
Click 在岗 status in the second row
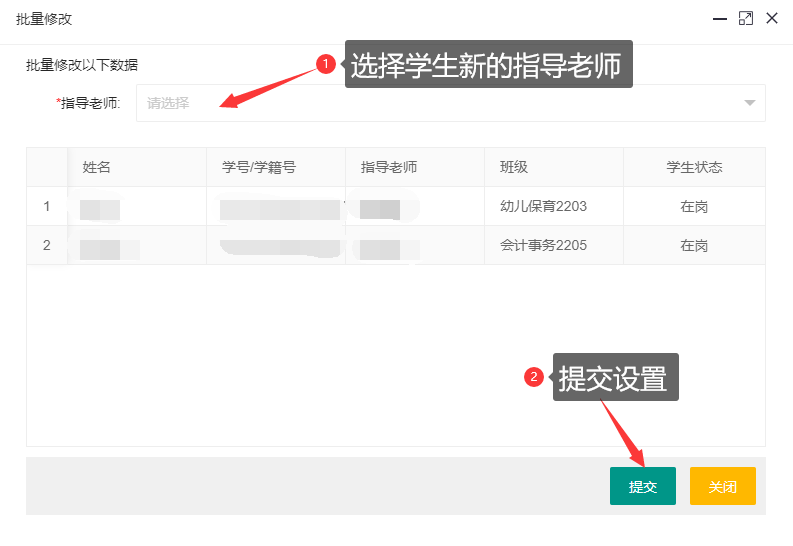[694, 245]
